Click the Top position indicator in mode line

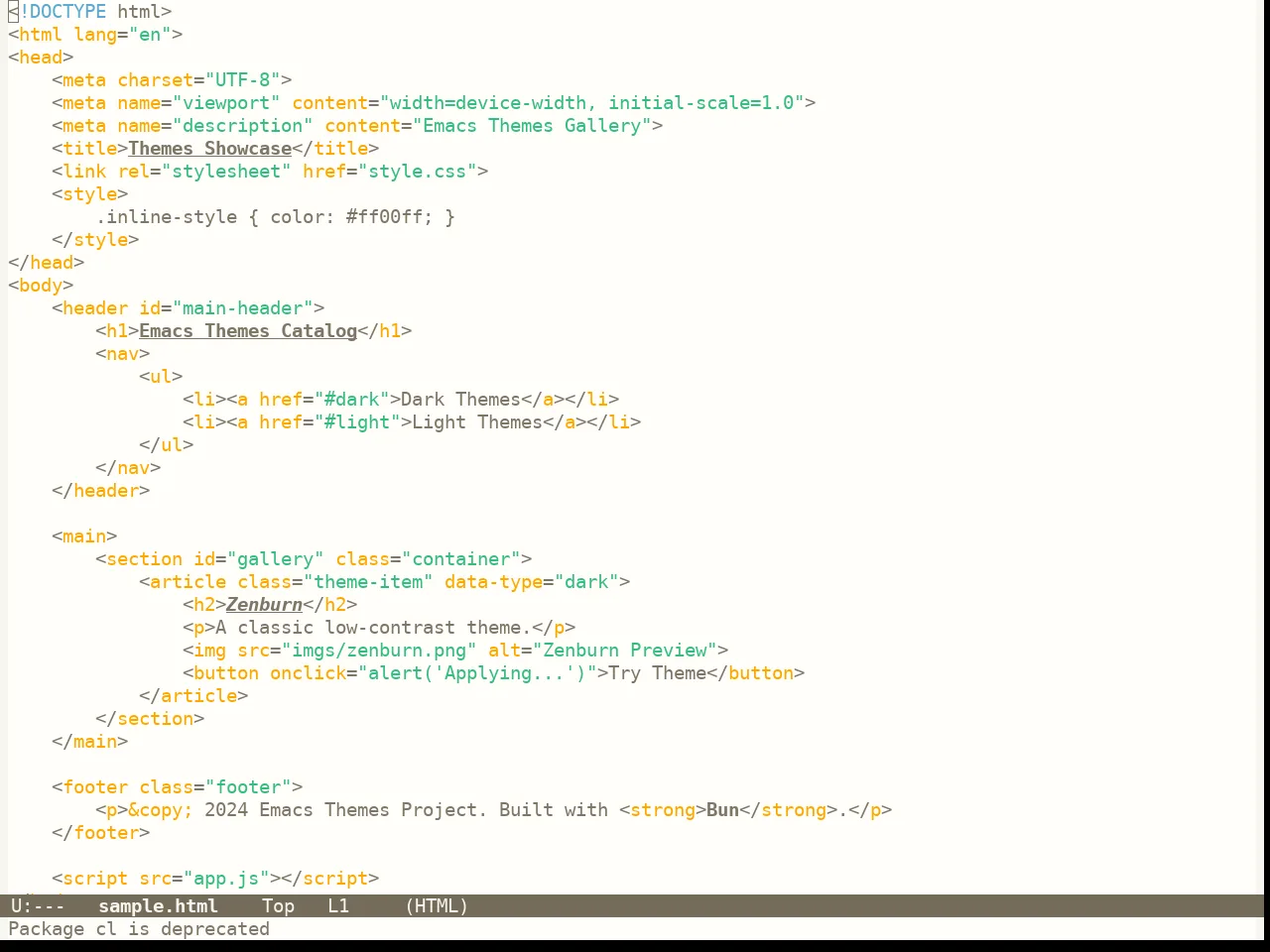coord(278,905)
